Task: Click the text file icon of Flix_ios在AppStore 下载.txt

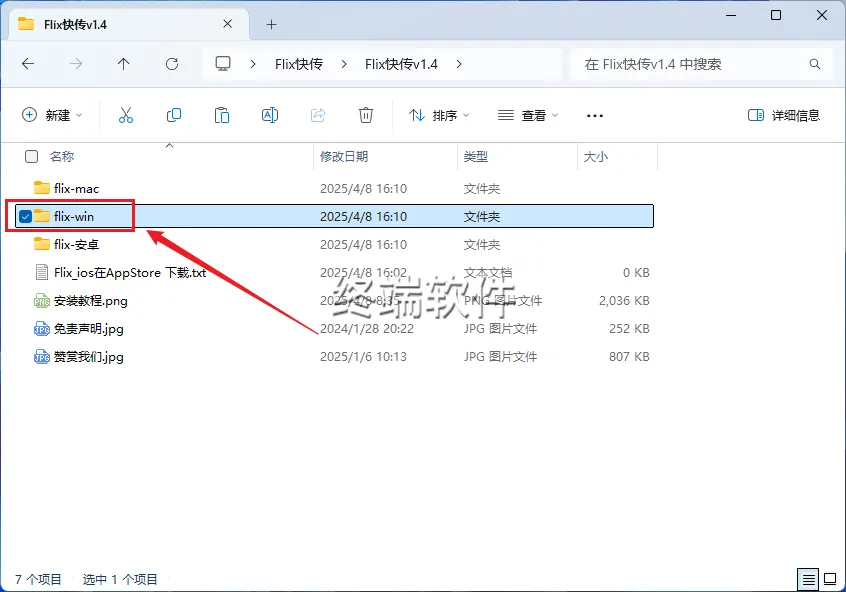Action: pyautogui.click(x=42, y=272)
